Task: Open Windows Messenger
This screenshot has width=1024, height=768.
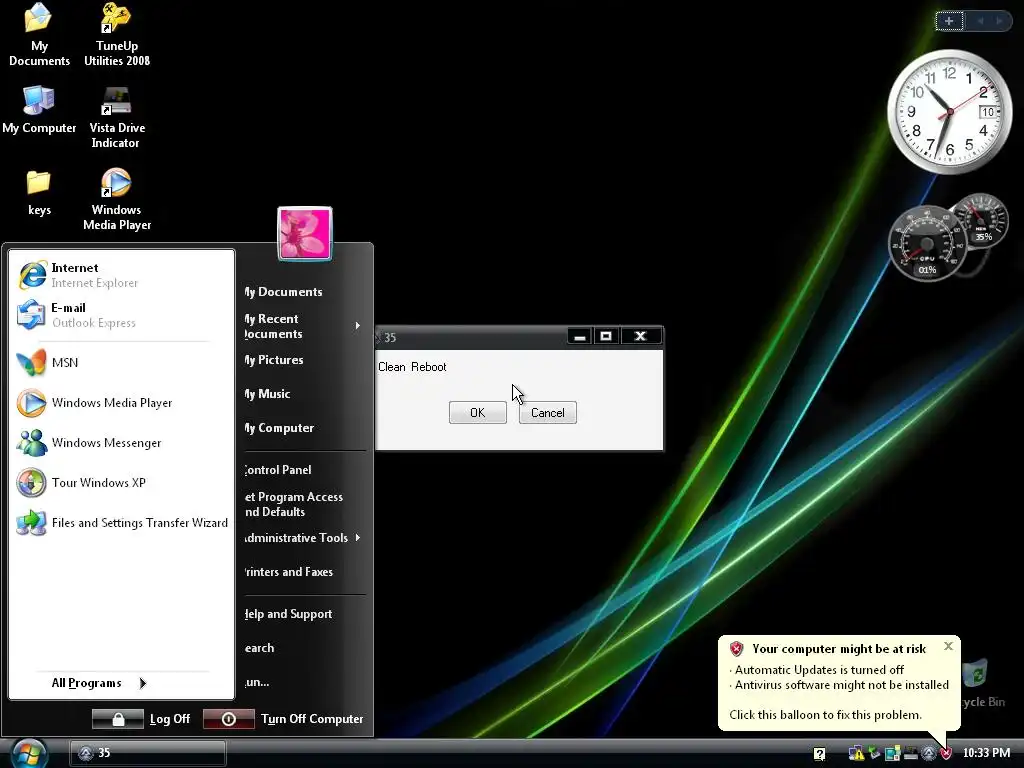Action: (x=122, y=443)
